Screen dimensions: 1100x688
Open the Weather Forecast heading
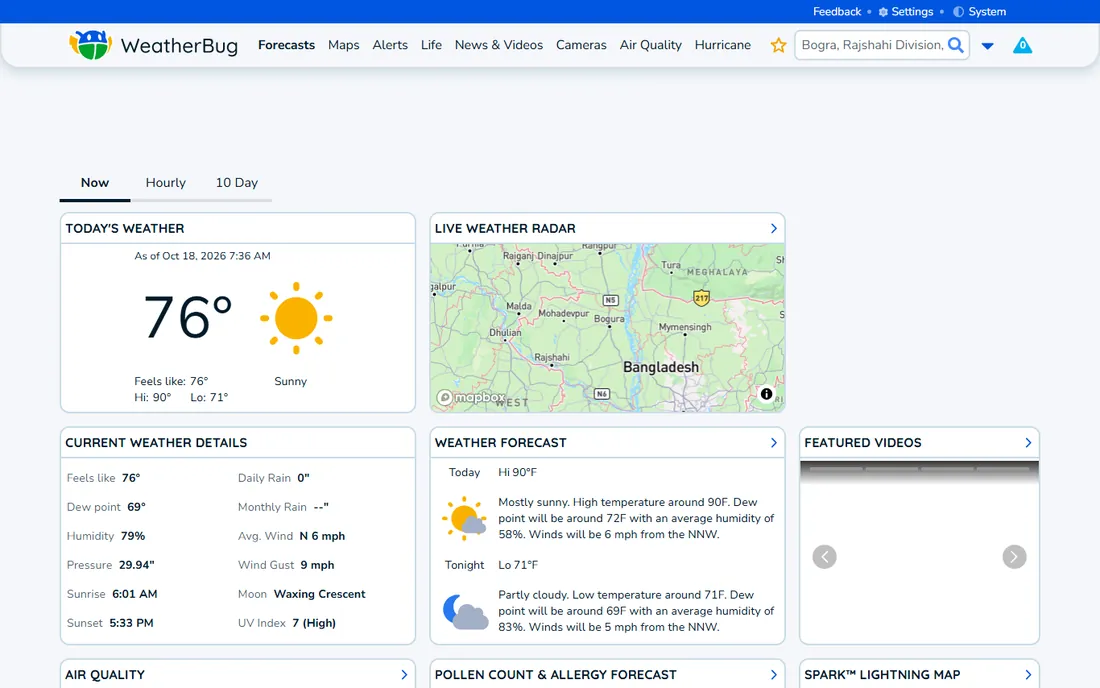(x=500, y=443)
